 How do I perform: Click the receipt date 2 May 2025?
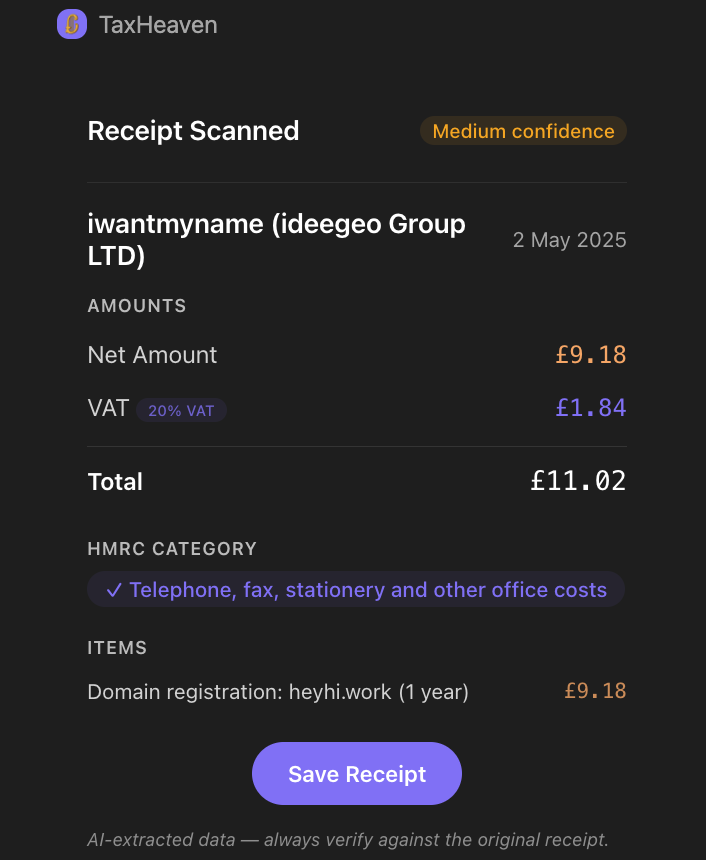click(x=569, y=240)
